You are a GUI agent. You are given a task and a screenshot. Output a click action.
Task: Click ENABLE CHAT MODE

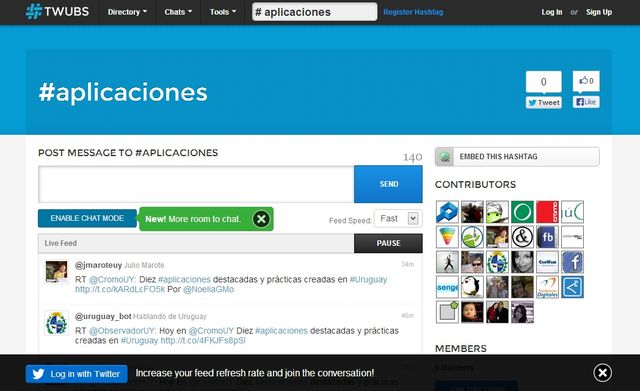[87, 218]
